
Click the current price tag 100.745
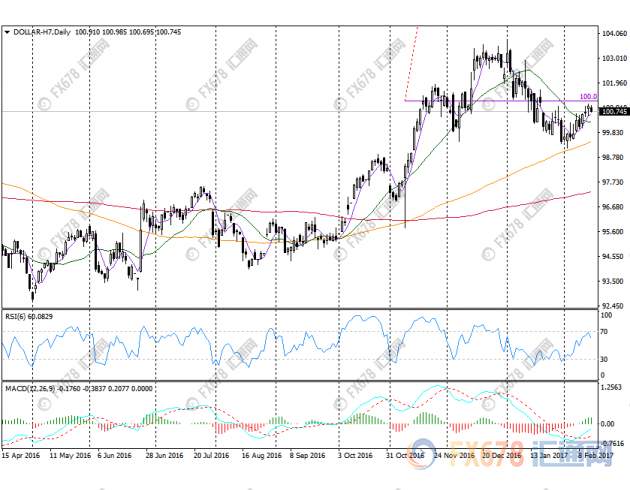613,112
